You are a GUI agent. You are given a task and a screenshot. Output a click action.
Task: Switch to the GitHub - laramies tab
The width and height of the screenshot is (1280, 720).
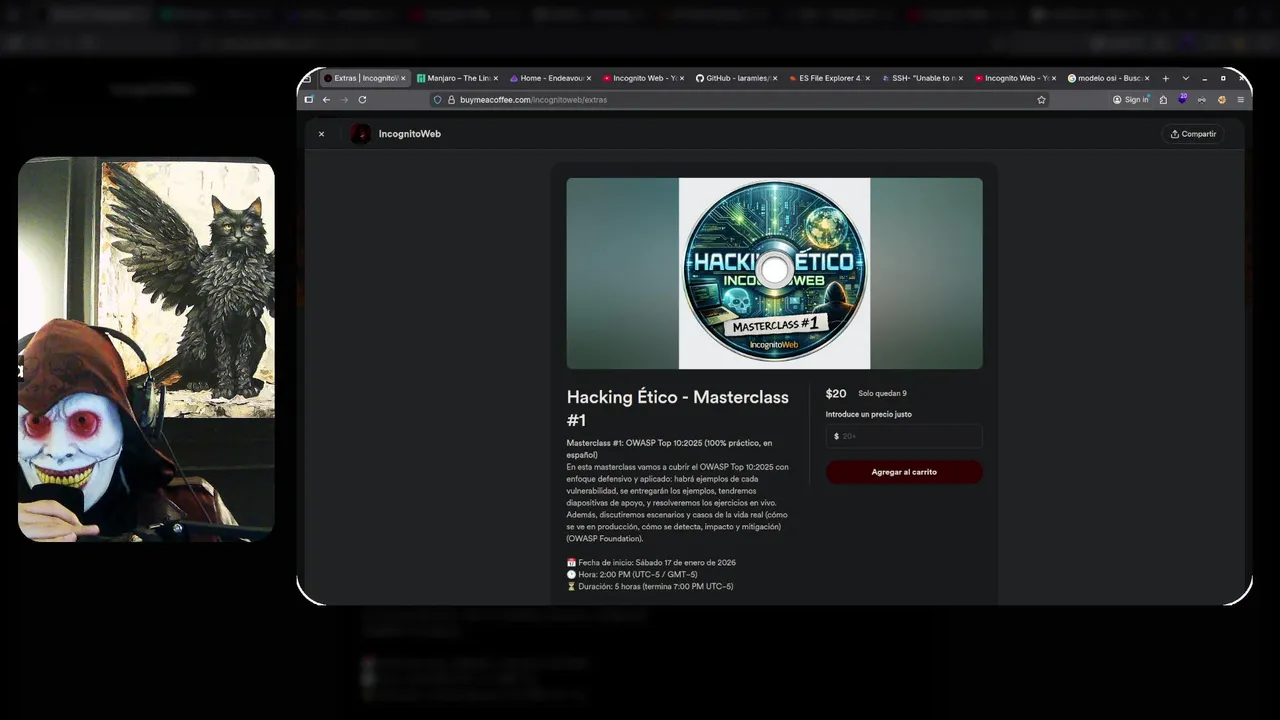(735, 78)
